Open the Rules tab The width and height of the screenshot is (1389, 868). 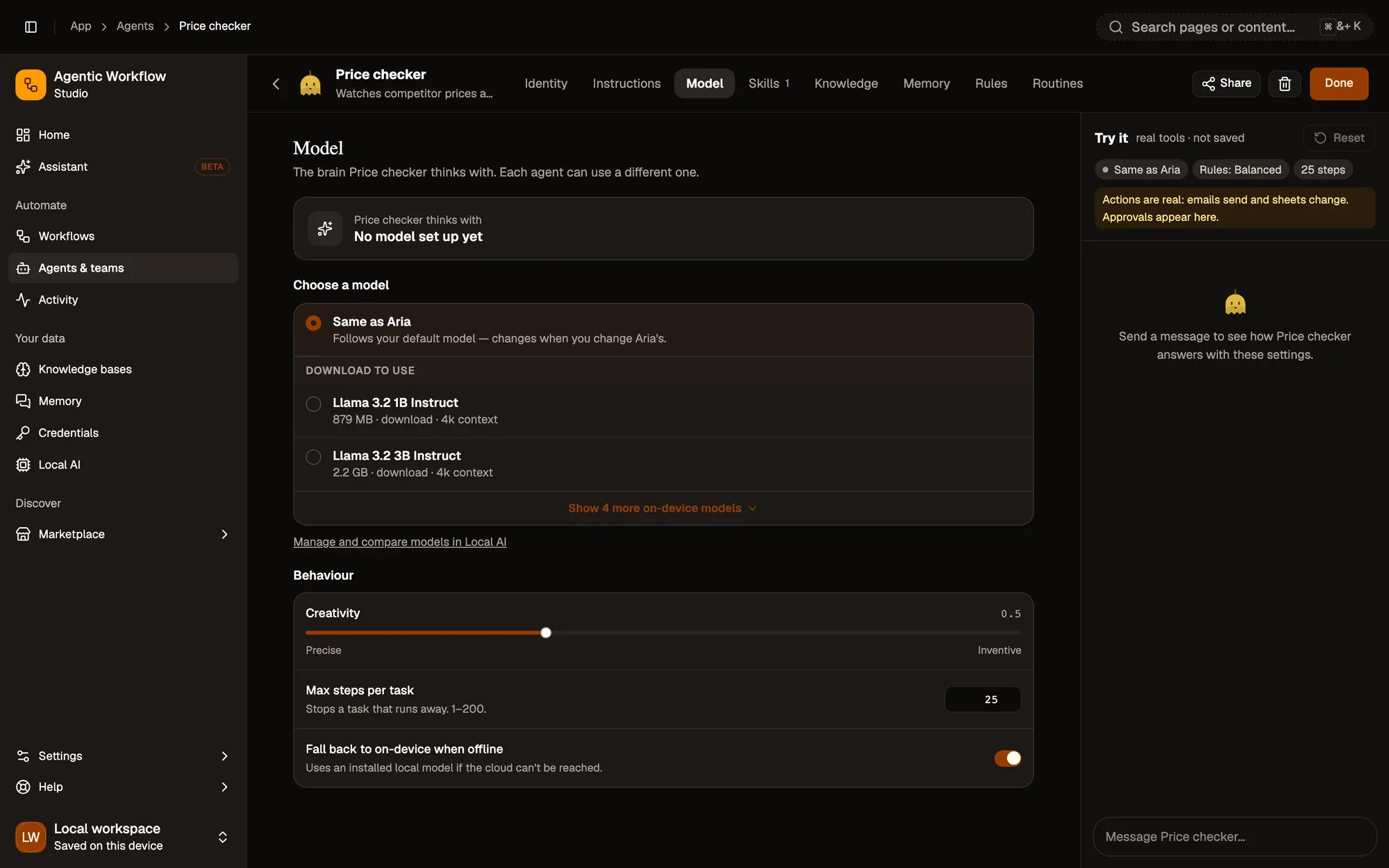[990, 83]
